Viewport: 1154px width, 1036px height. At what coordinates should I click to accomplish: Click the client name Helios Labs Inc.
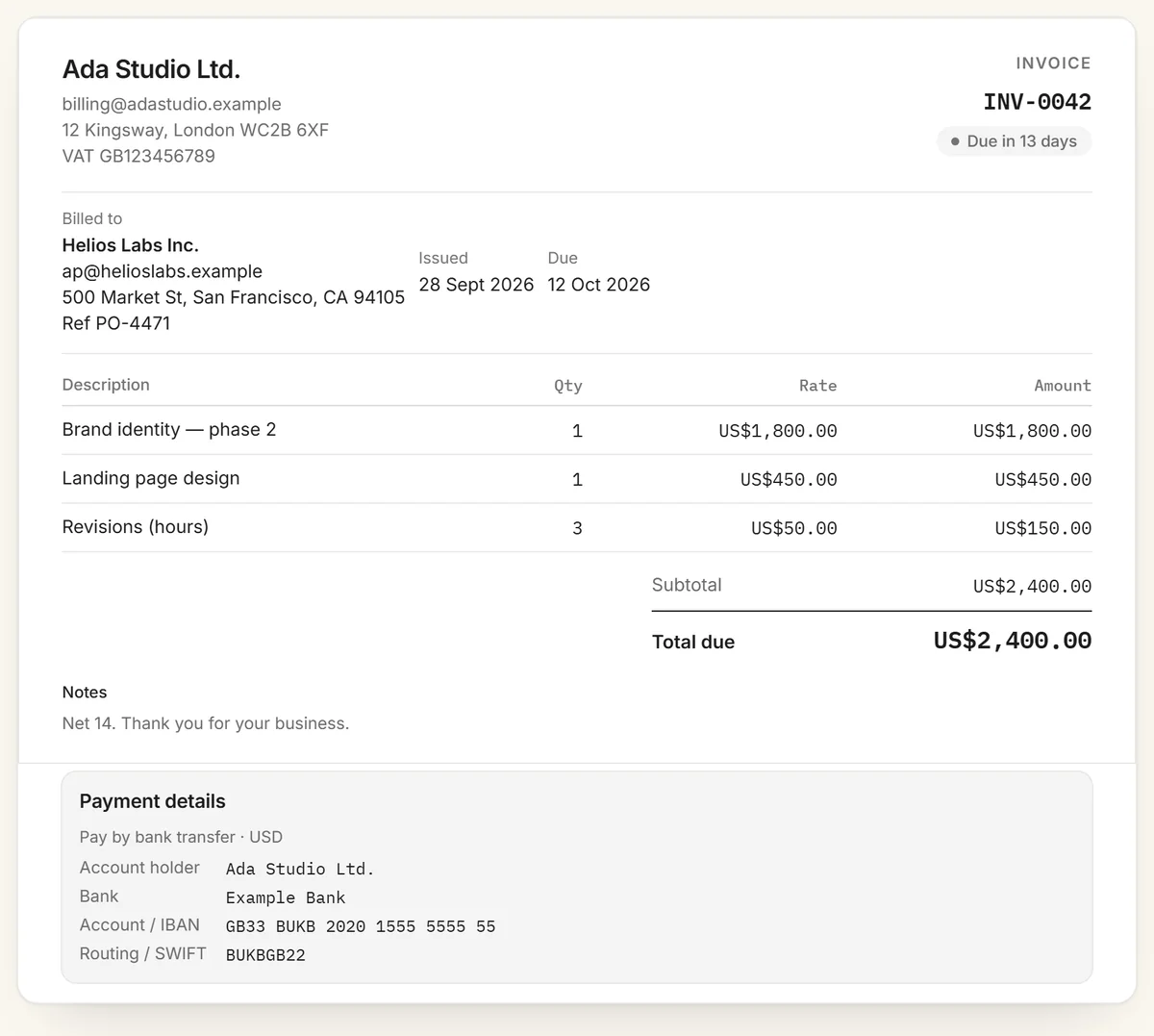pyautogui.click(x=131, y=245)
